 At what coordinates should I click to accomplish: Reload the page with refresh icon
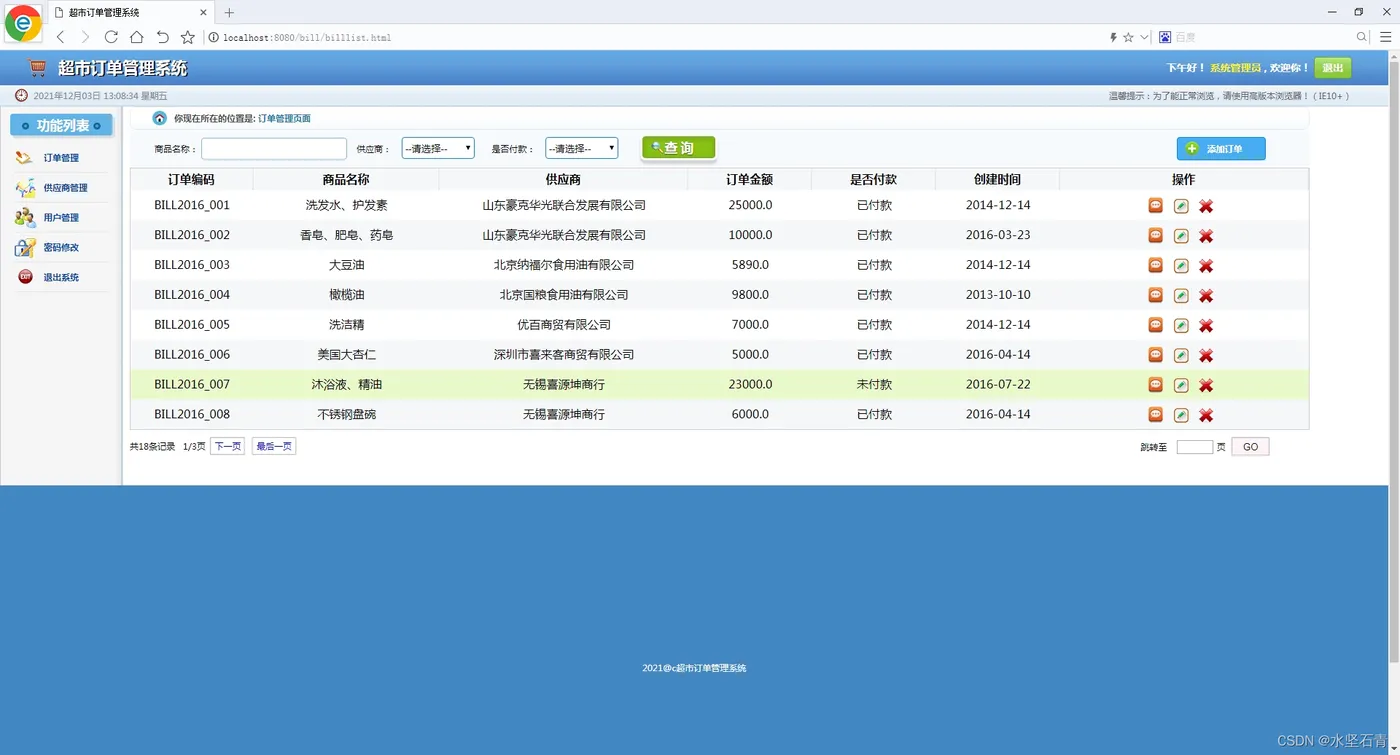[x=111, y=37]
